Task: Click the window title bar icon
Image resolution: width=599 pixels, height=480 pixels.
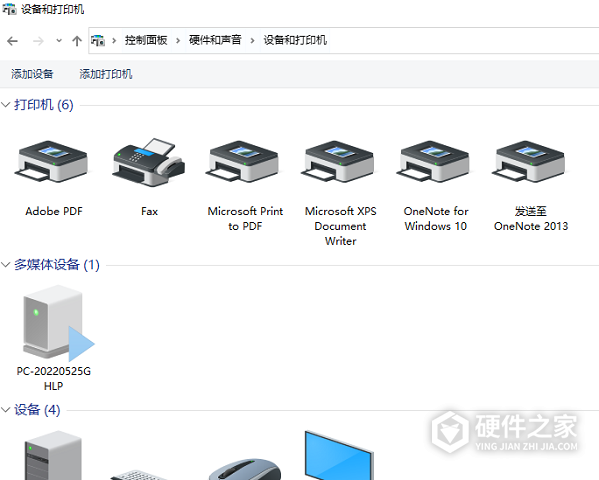Action: (x=9, y=9)
